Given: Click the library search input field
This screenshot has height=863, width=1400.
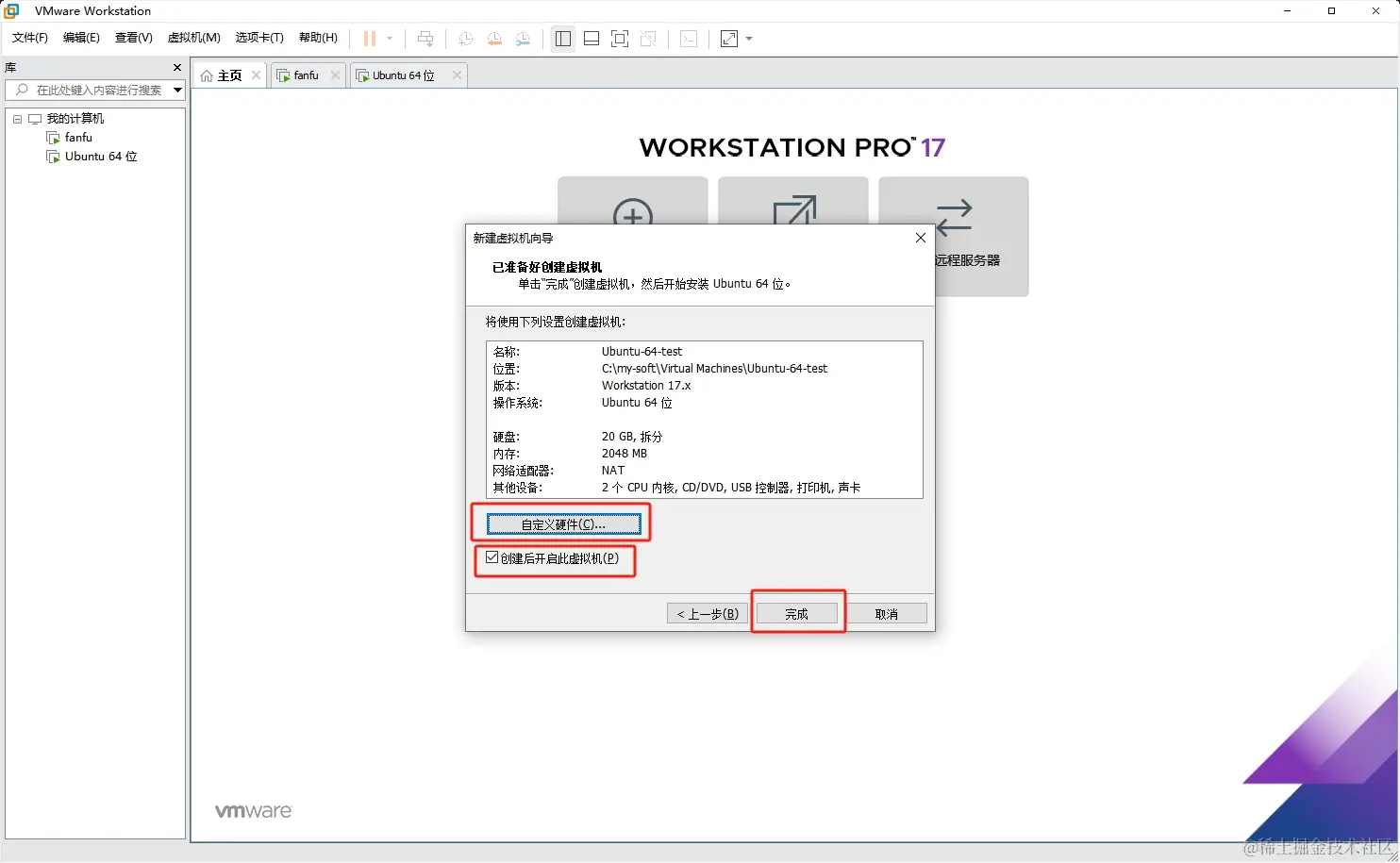Looking at the screenshot, I should tap(90, 90).
